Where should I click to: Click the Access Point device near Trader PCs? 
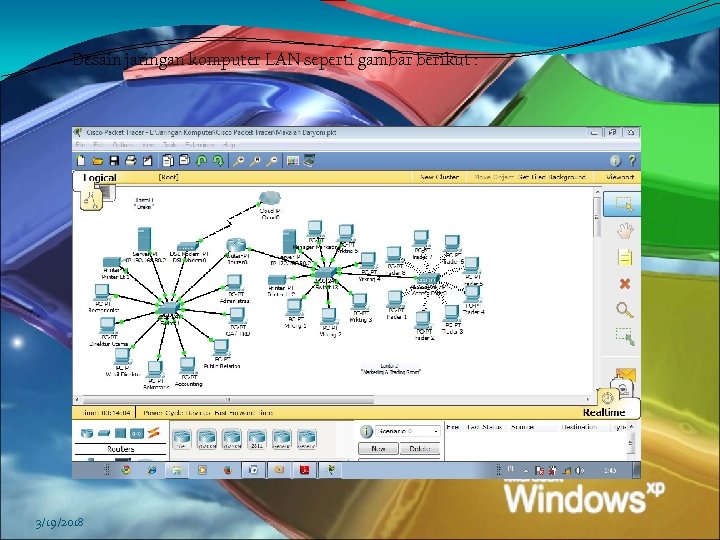(428, 278)
